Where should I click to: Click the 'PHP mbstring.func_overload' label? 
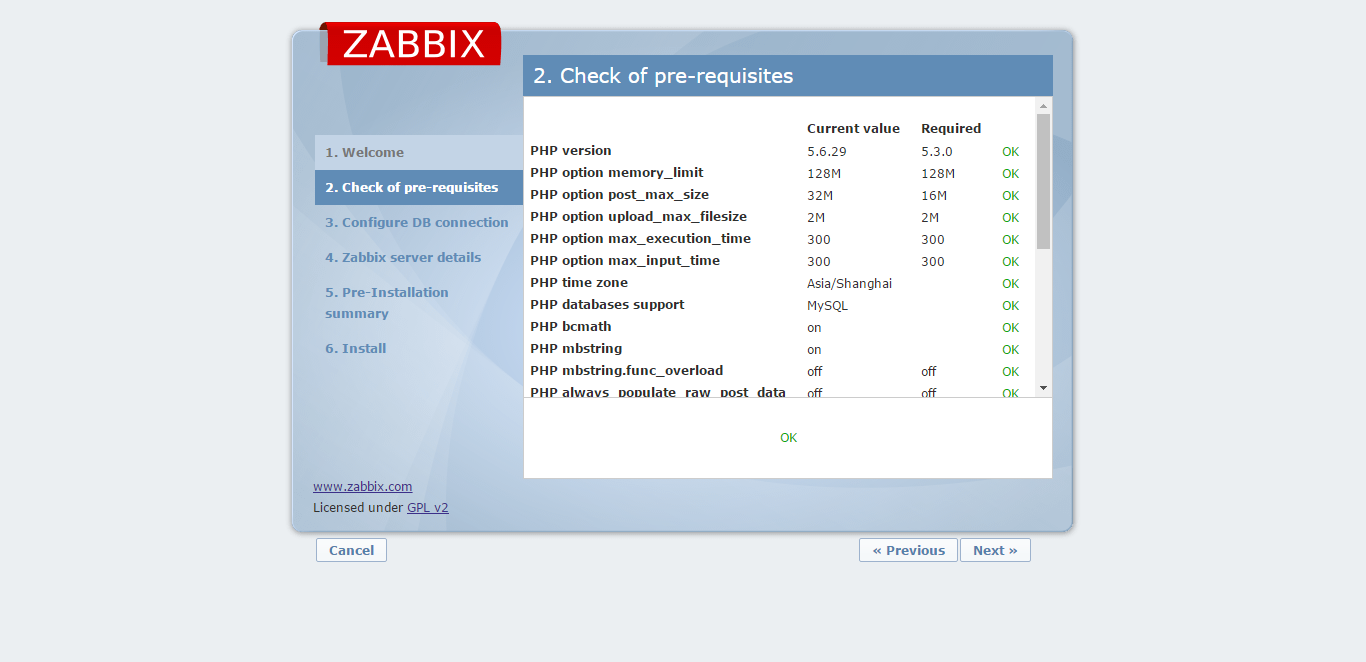(x=626, y=370)
